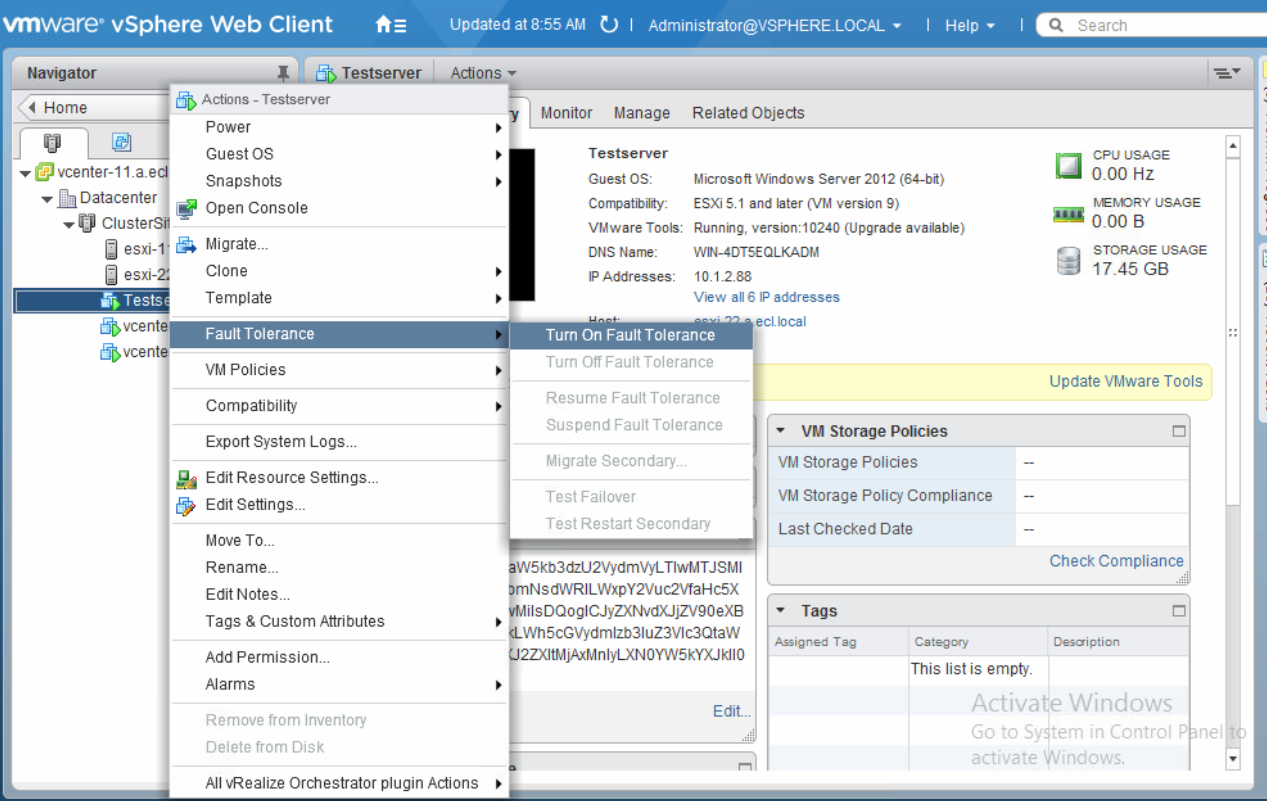
Task: Expand the Power submenu
Action: pyautogui.click(x=340, y=127)
